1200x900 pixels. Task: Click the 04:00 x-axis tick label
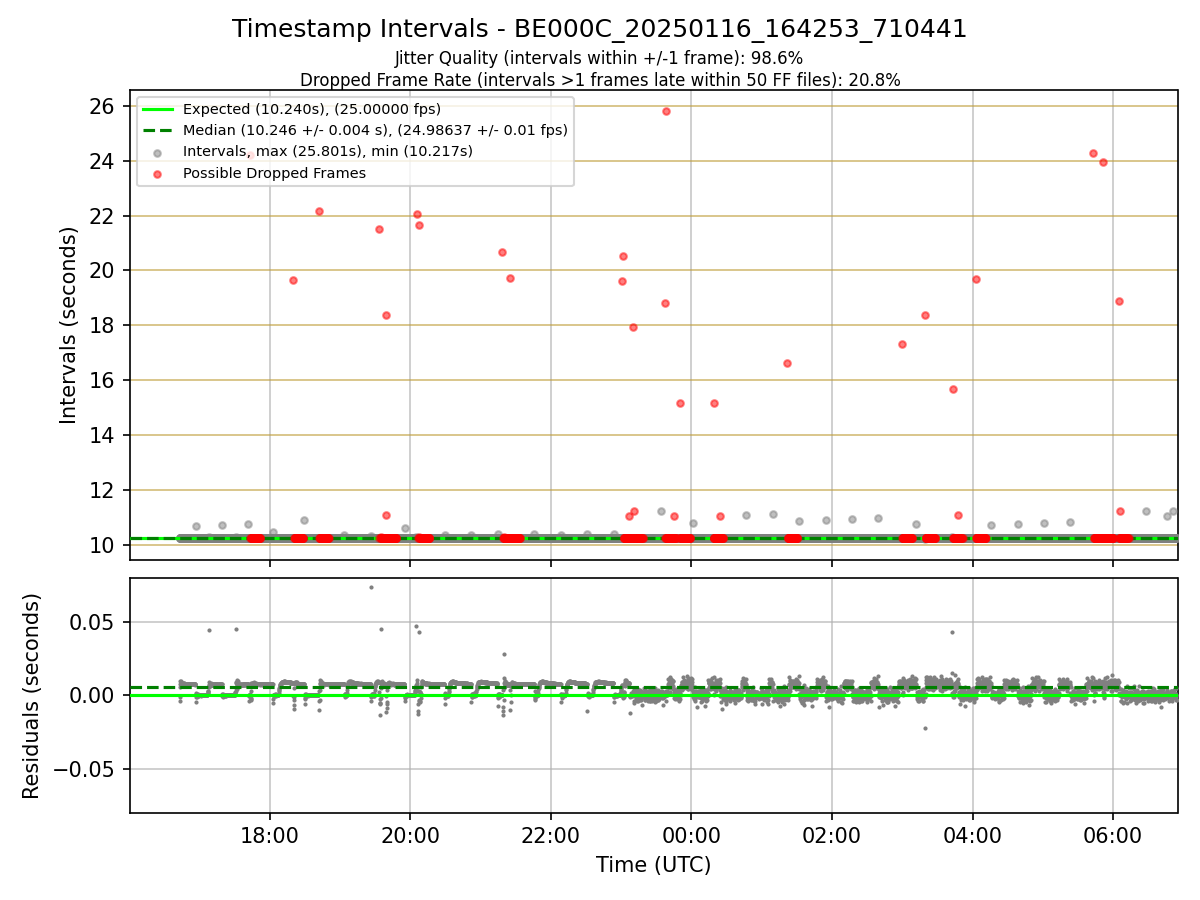973,834
